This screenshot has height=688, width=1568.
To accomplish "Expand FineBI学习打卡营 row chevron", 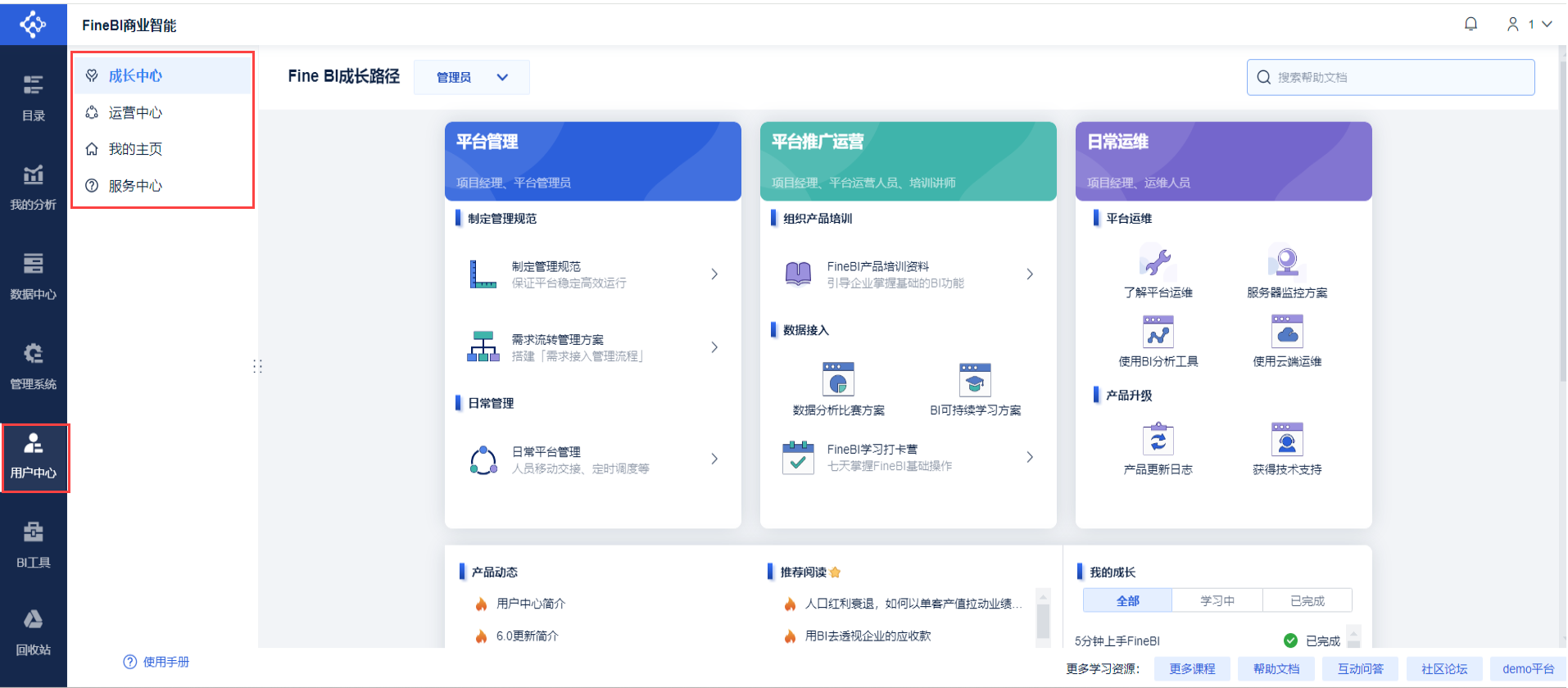I will click(1030, 457).
